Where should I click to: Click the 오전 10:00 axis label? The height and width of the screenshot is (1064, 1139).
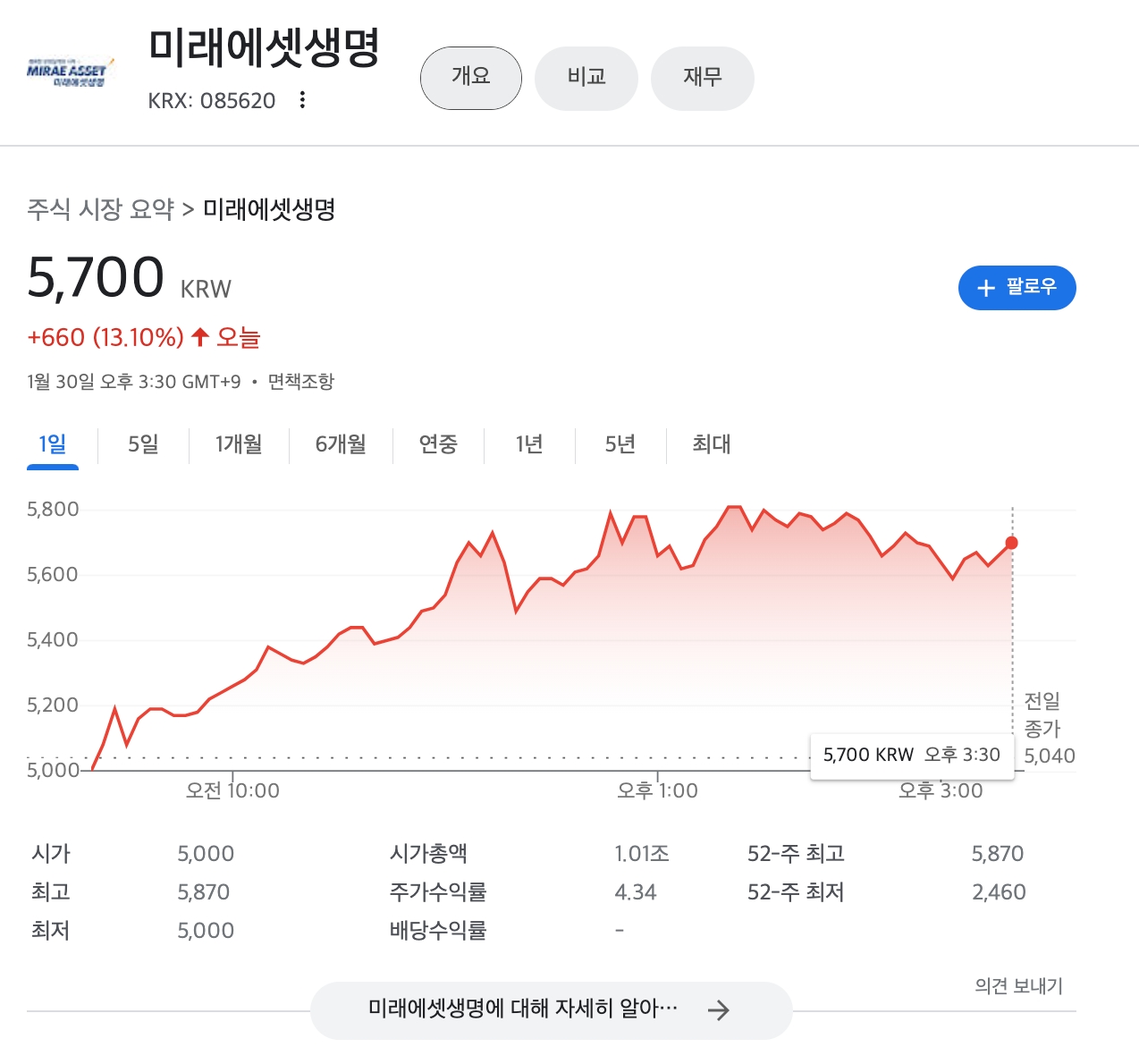[232, 790]
